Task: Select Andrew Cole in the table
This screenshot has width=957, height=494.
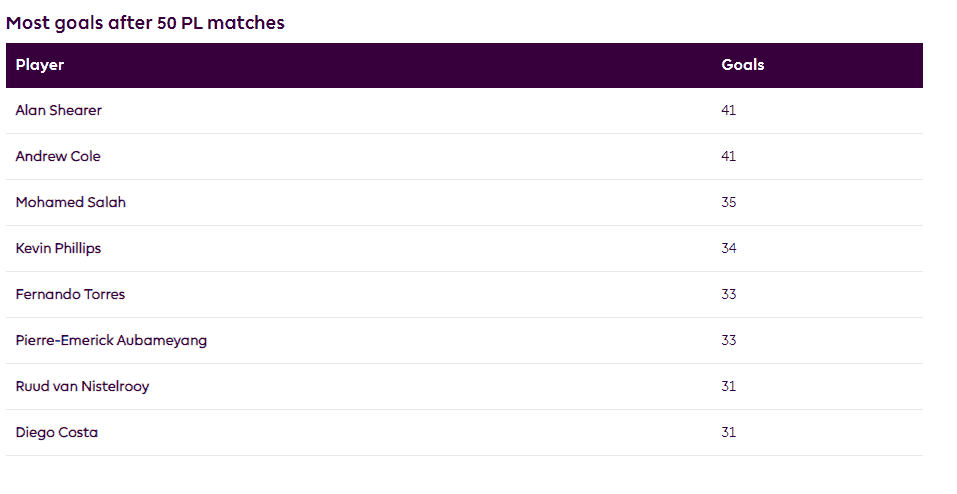Action: tap(58, 156)
